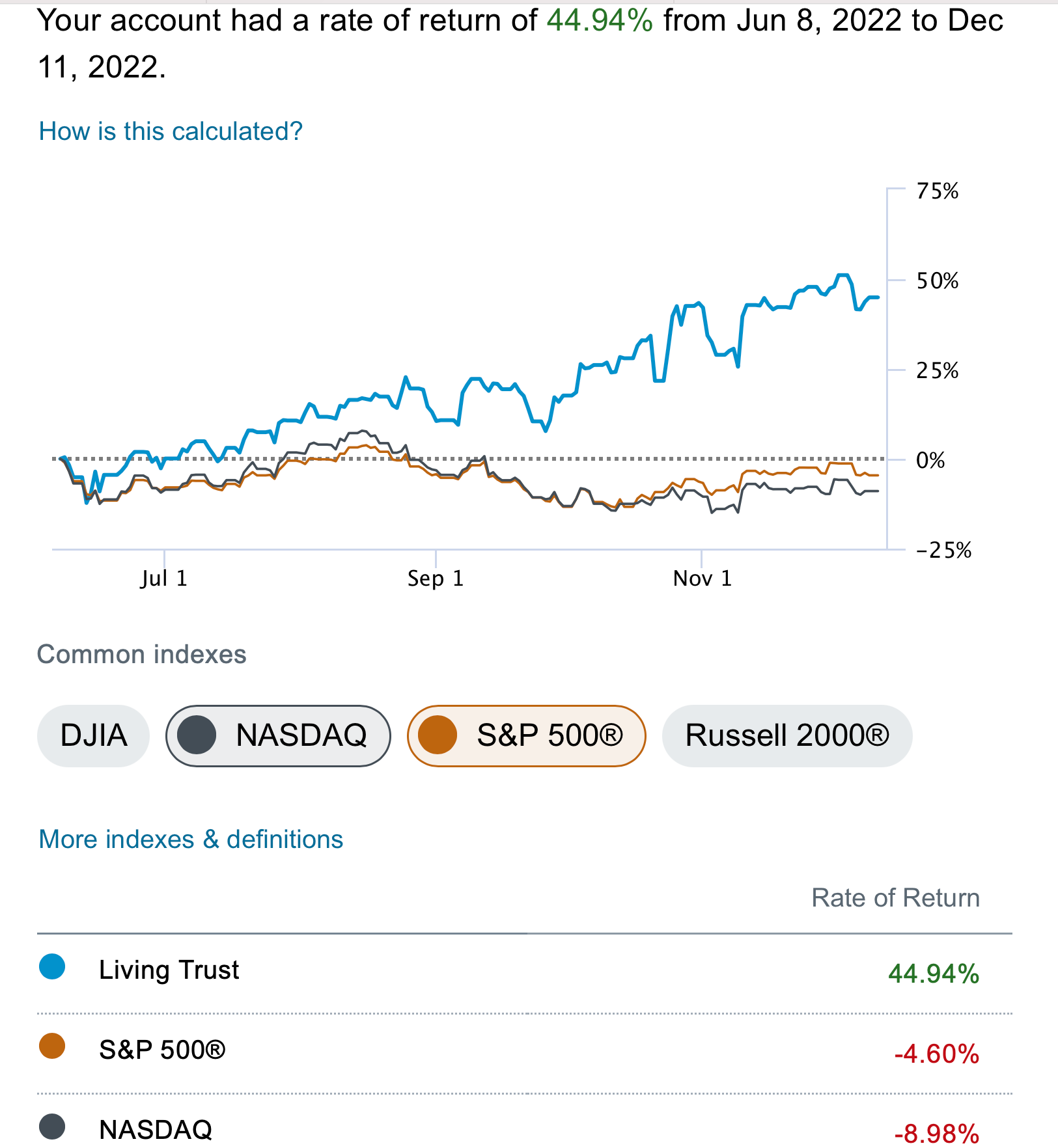Viewport: 1058px width, 1148px height.
Task: Click the blue Living Trust legend dot
Action: click(52, 966)
